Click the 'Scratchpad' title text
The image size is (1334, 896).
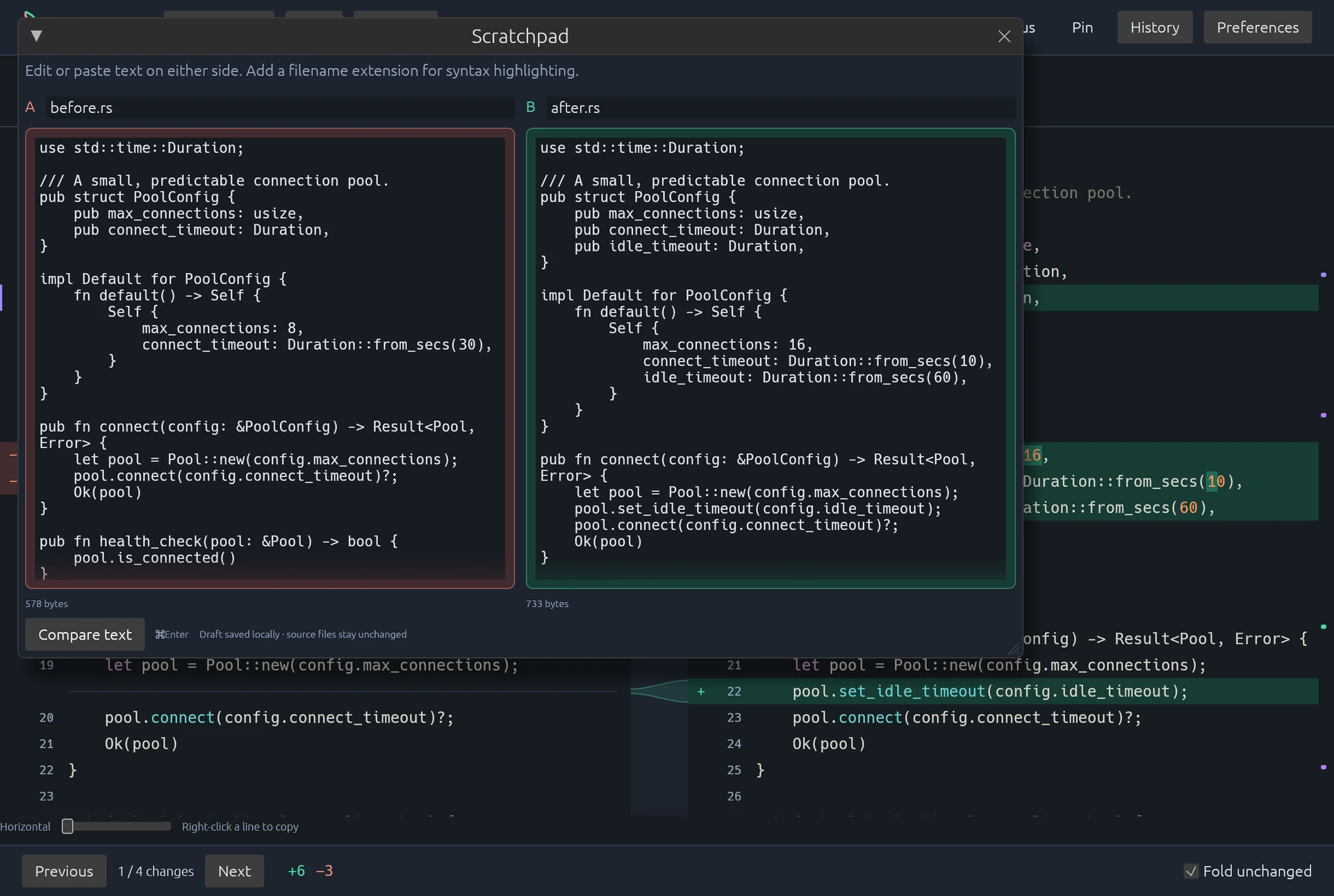click(520, 36)
